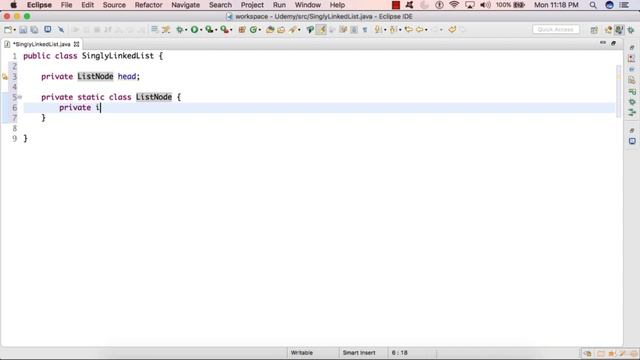Open the Source menu
This screenshot has height=360, width=640.
[114, 5]
